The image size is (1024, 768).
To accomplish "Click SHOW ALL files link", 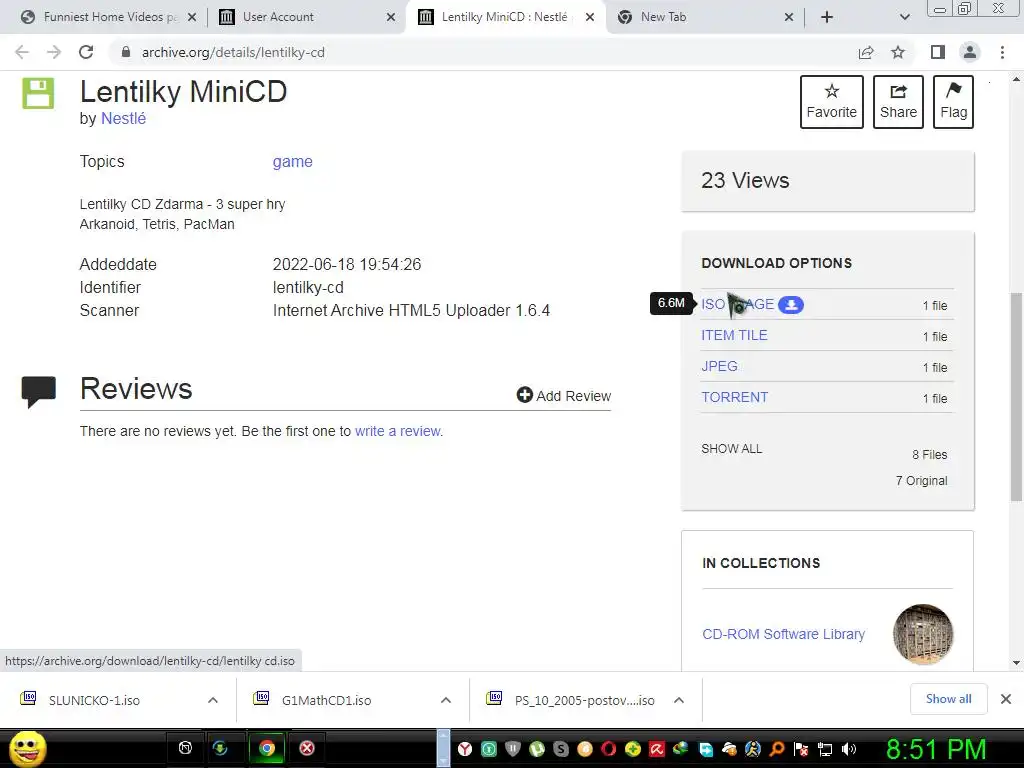I will 731,449.
